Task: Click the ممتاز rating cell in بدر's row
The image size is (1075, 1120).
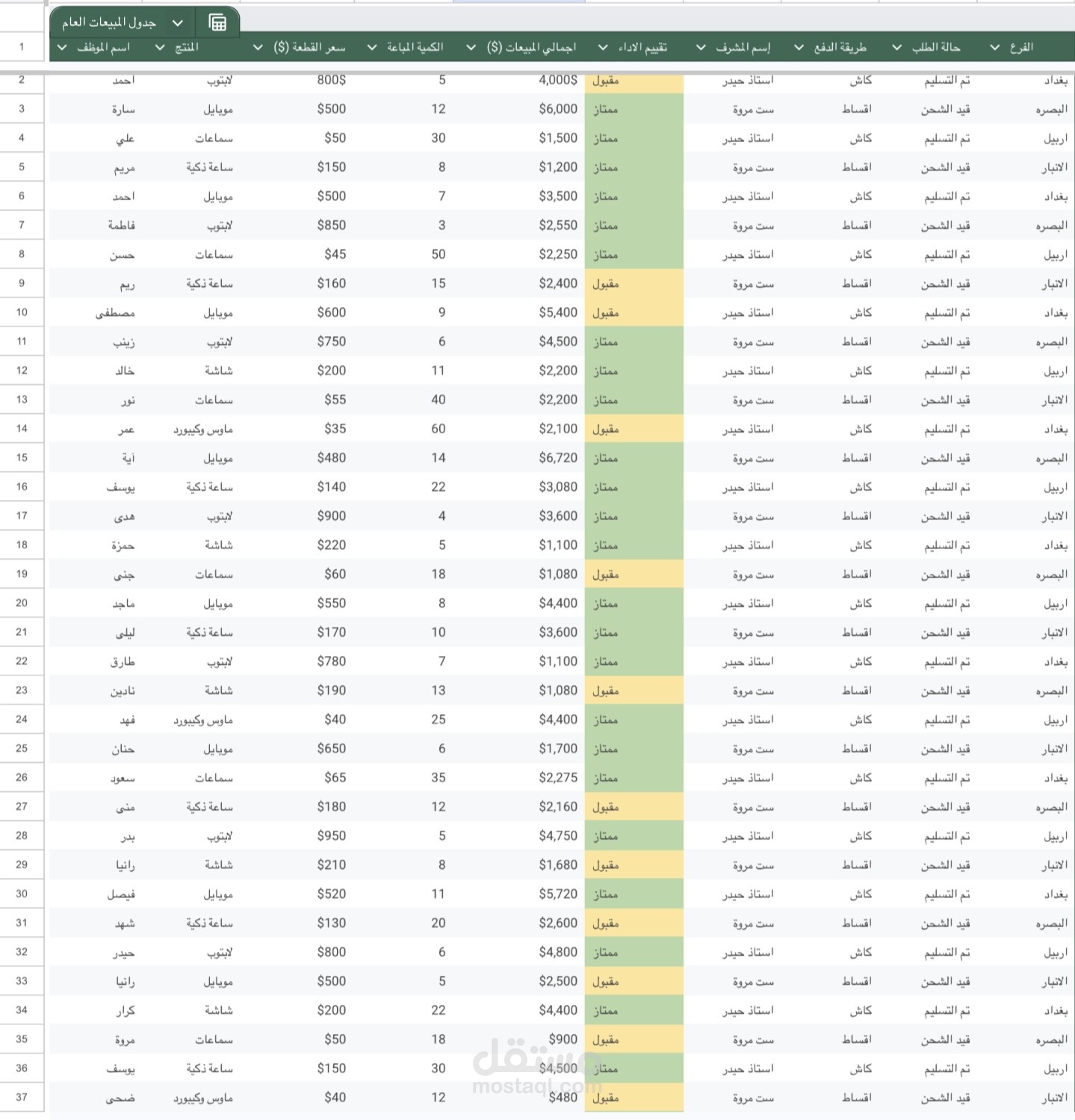Action: [634, 835]
